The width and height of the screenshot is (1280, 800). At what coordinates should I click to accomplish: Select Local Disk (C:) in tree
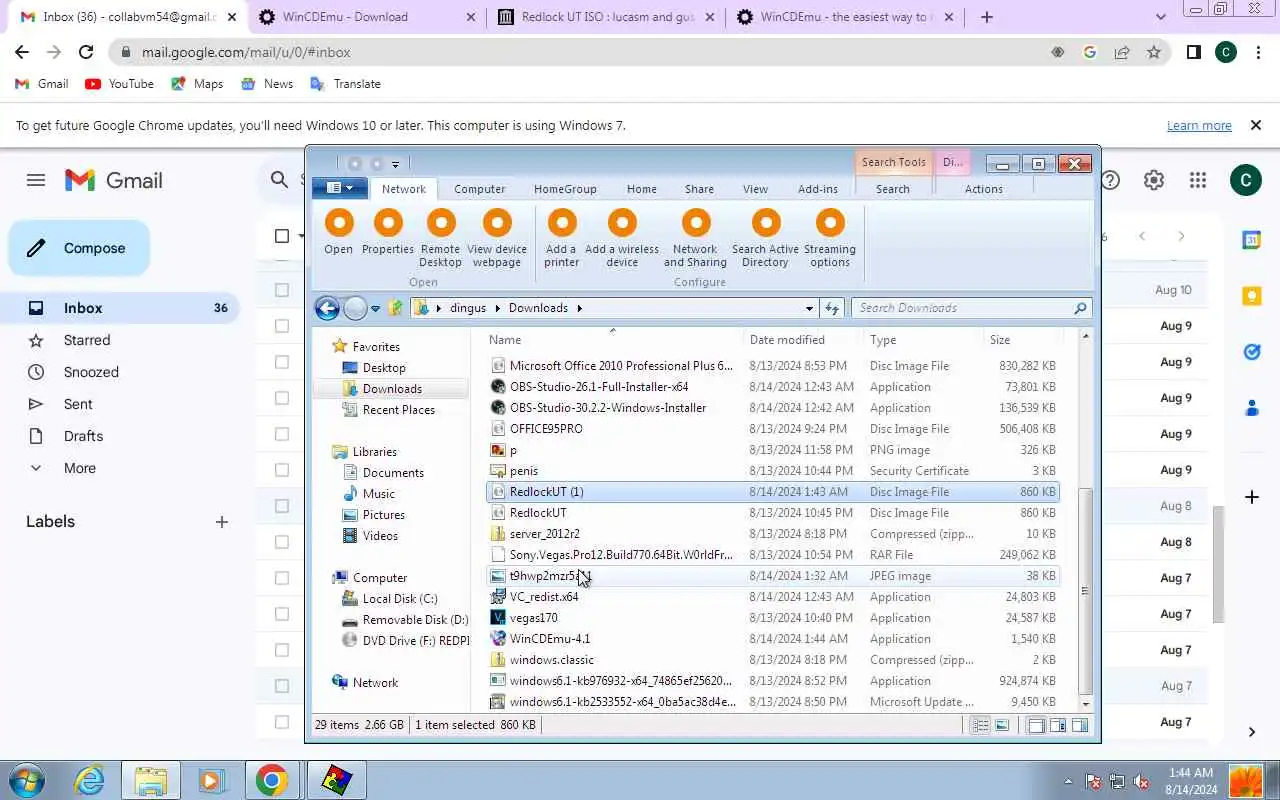click(400, 599)
